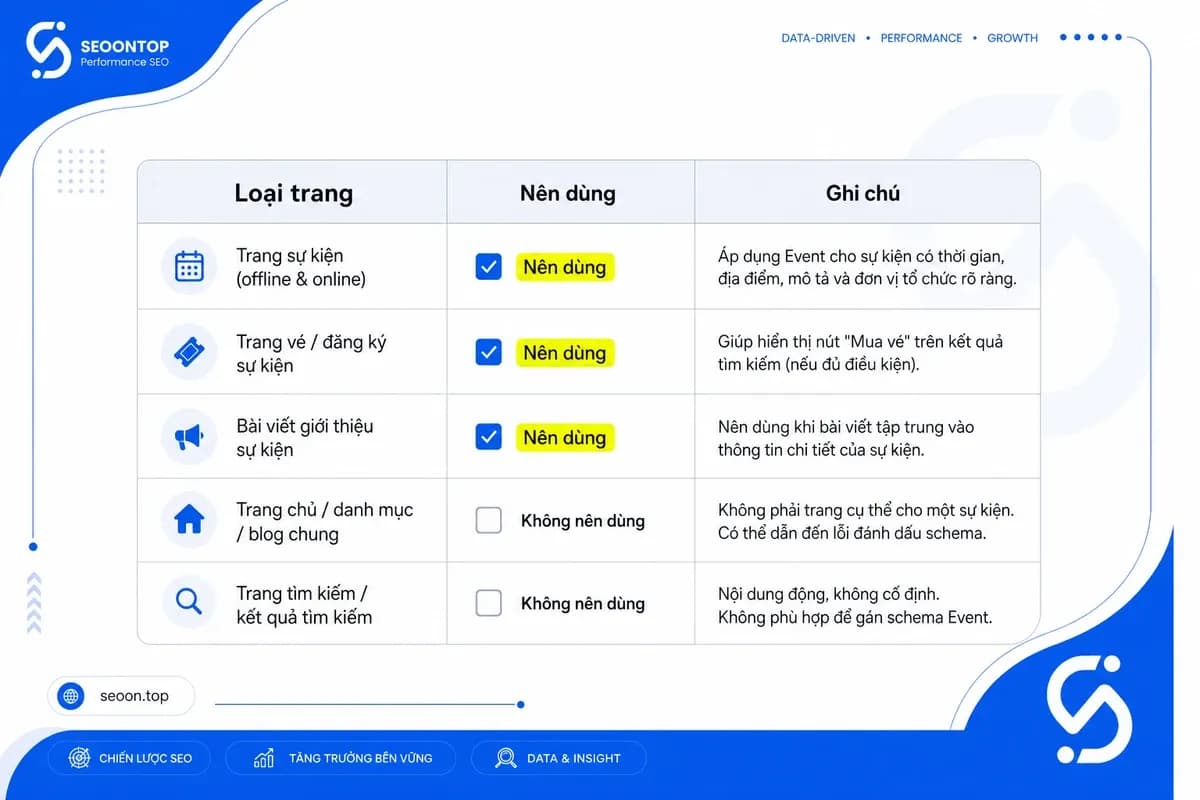Screen dimensions: 1200x800
Task: Click the CHIẾN LƯỢC SEO button
Action: (x=130, y=758)
